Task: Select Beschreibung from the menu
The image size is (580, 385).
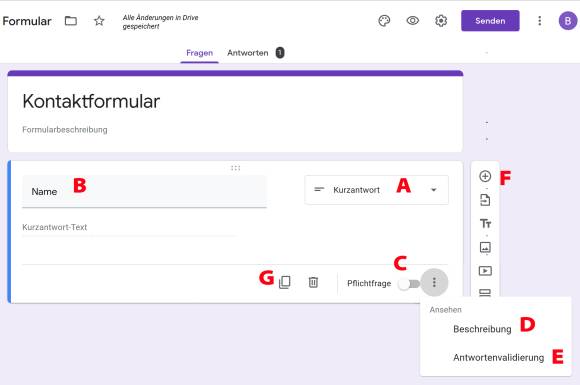Action: (482, 329)
